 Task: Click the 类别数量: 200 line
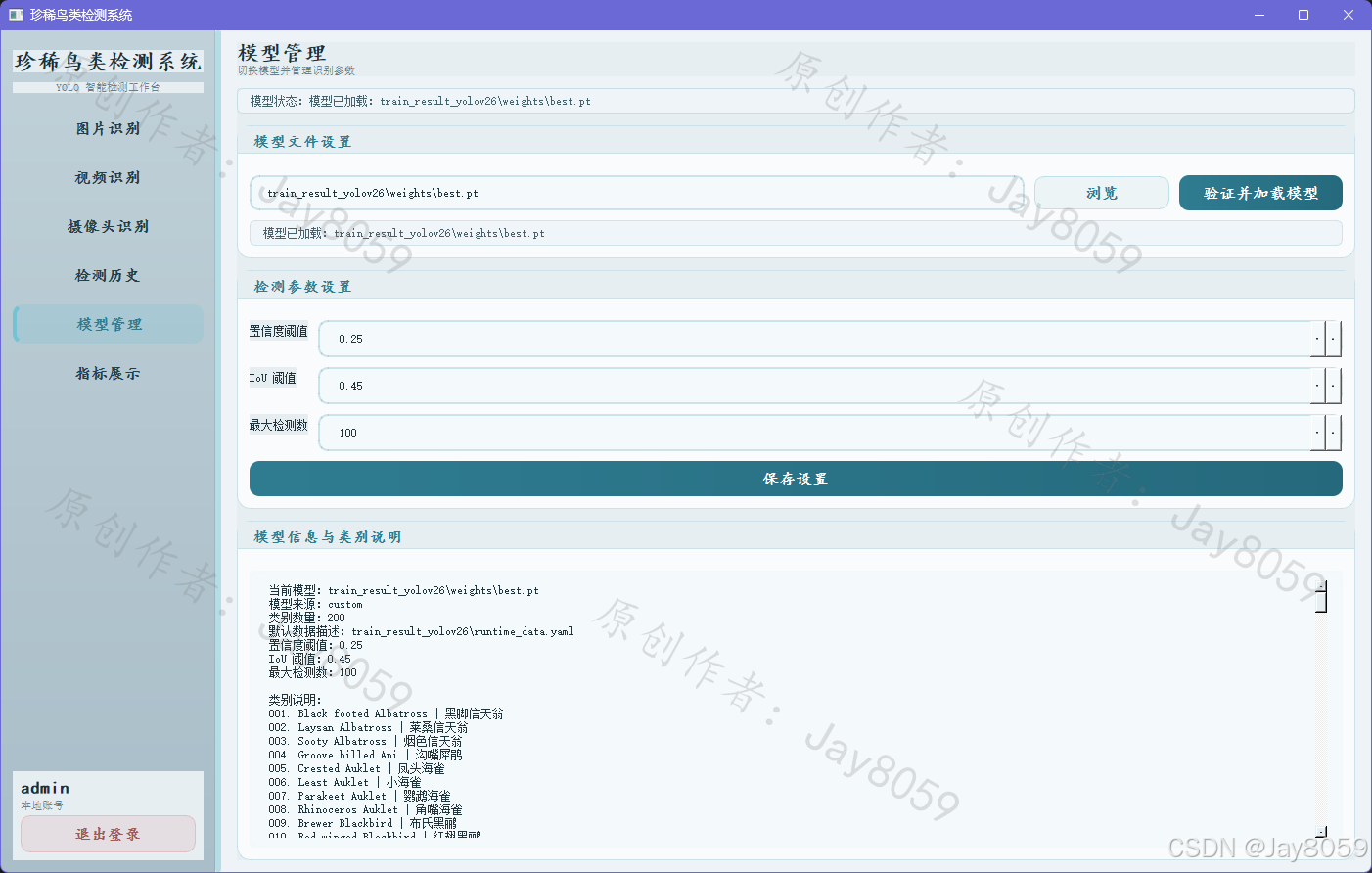coord(306,618)
